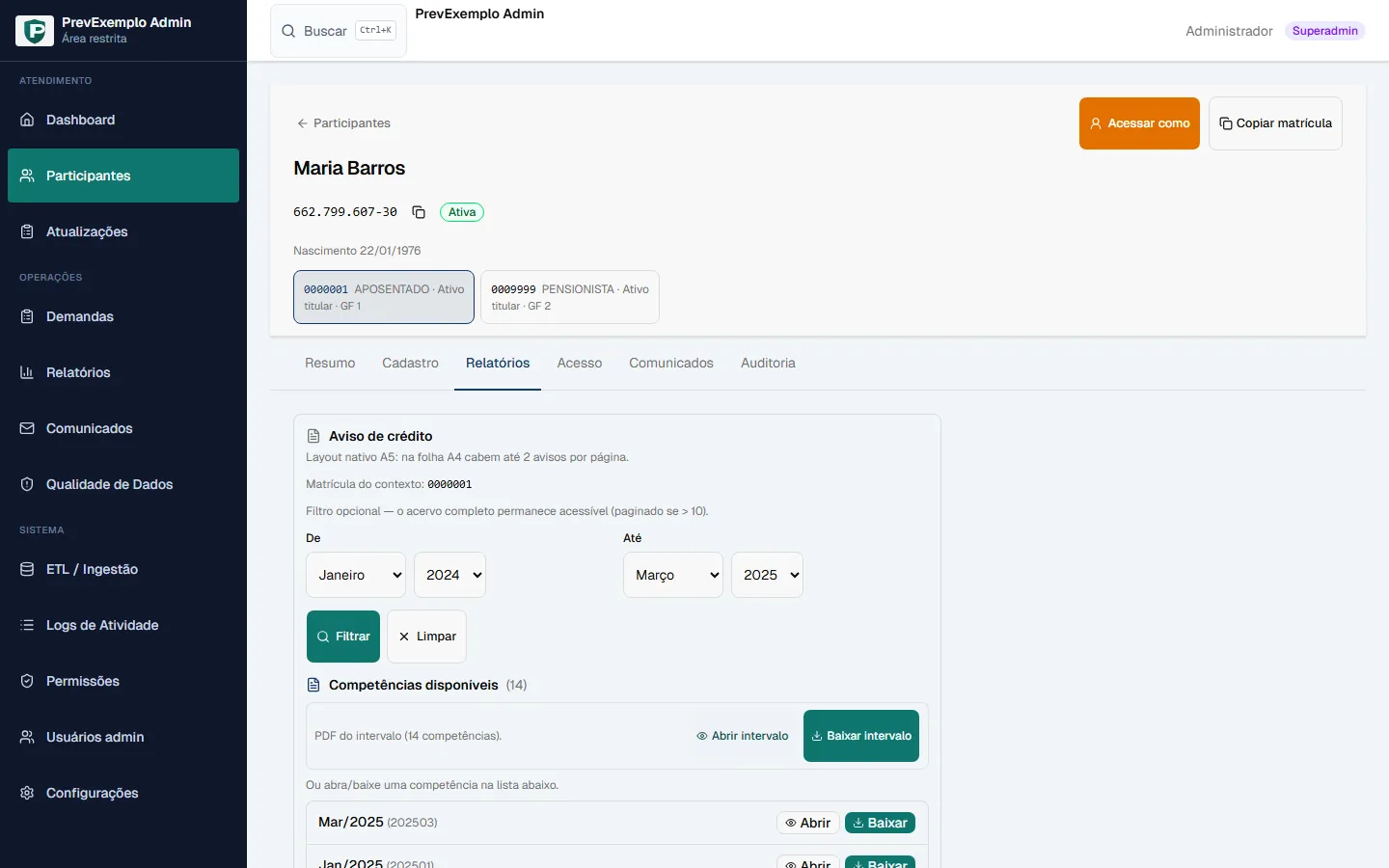This screenshot has width=1389, height=868.
Task: Click the Maria Barros name heading
Action: point(349,168)
